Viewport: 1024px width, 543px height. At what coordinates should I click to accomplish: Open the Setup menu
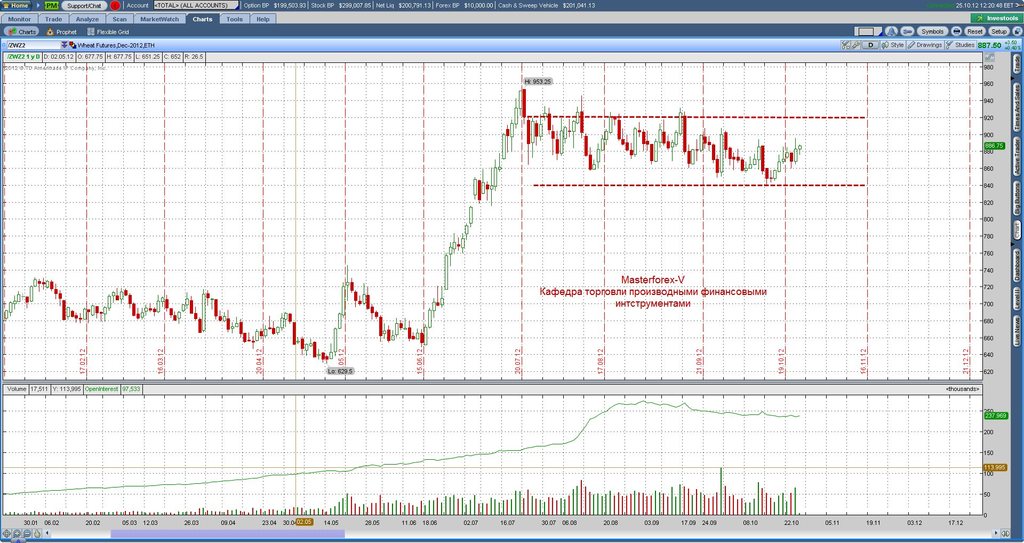[x=999, y=31]
